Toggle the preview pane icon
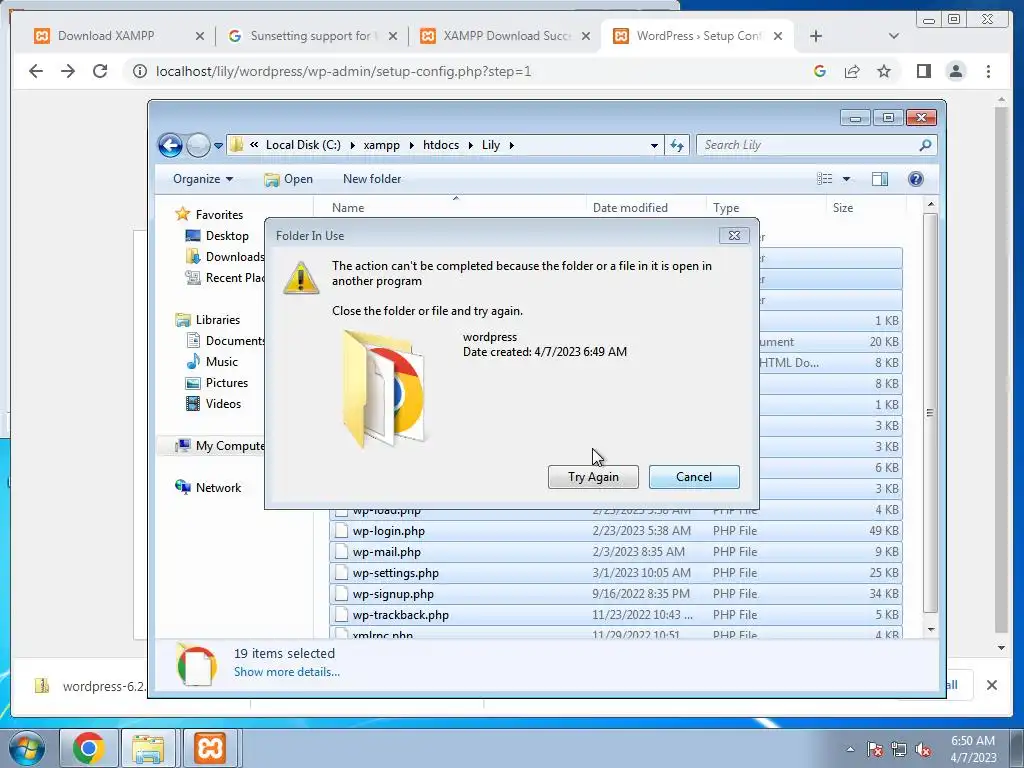The height and width of the screenshot is (768, 1024). pyautogui.click(x=880, y=179)
